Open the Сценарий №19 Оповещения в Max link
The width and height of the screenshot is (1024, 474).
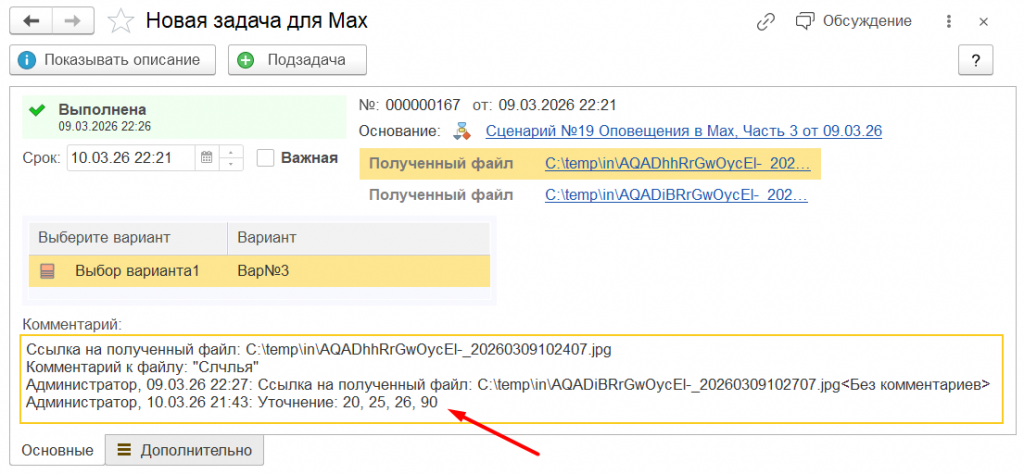point(683,131)
